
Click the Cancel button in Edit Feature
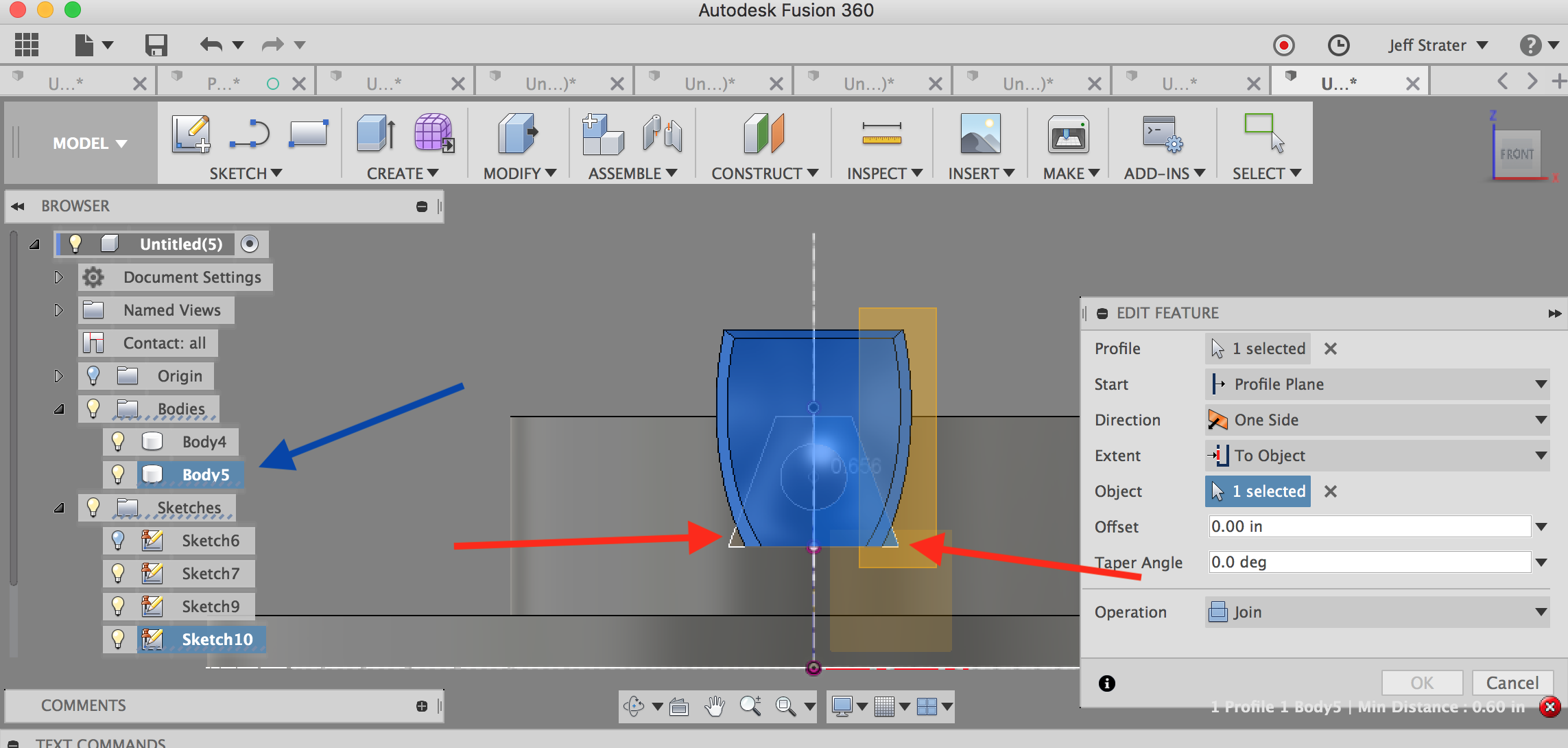coord(1512,683)
